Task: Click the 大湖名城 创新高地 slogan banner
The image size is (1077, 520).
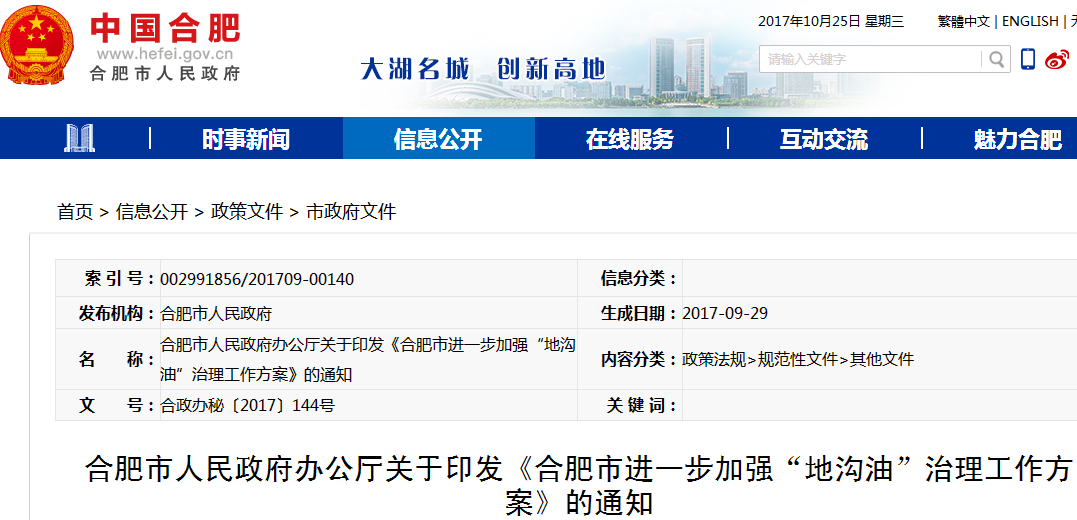Action: (x=483, y=69)
